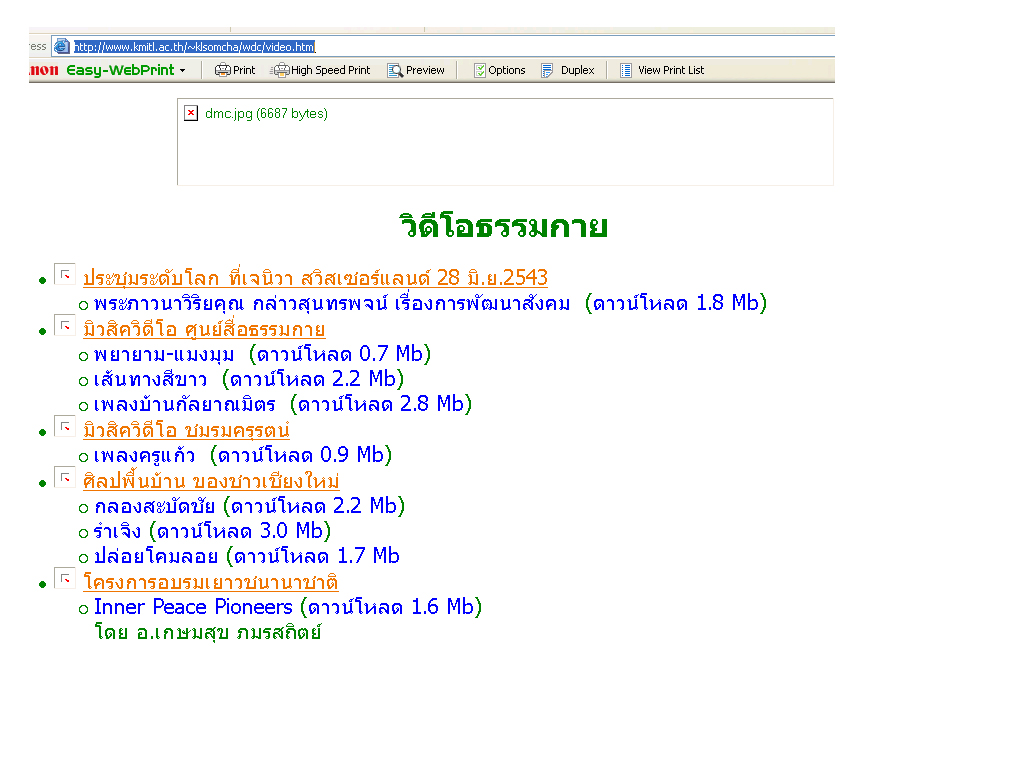Open the ศิลปพื้นบ้าน ของชาวเชียงใหม่ link
Screen dimensions: 1024x768
(x=211, y=481)
